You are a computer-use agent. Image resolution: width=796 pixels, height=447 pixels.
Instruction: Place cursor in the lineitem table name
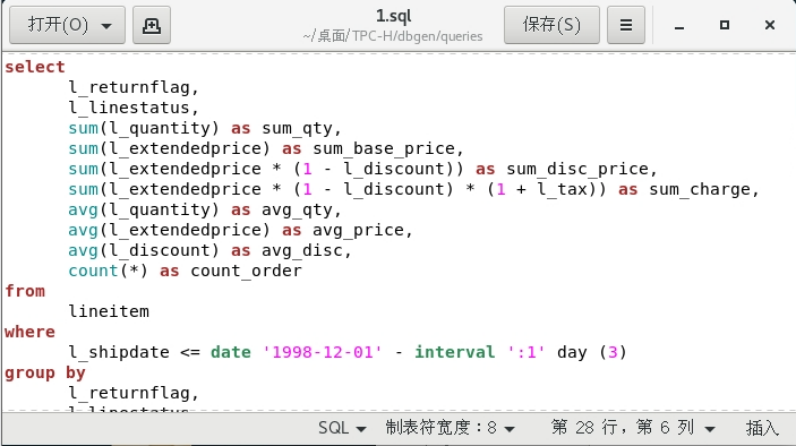109,311
